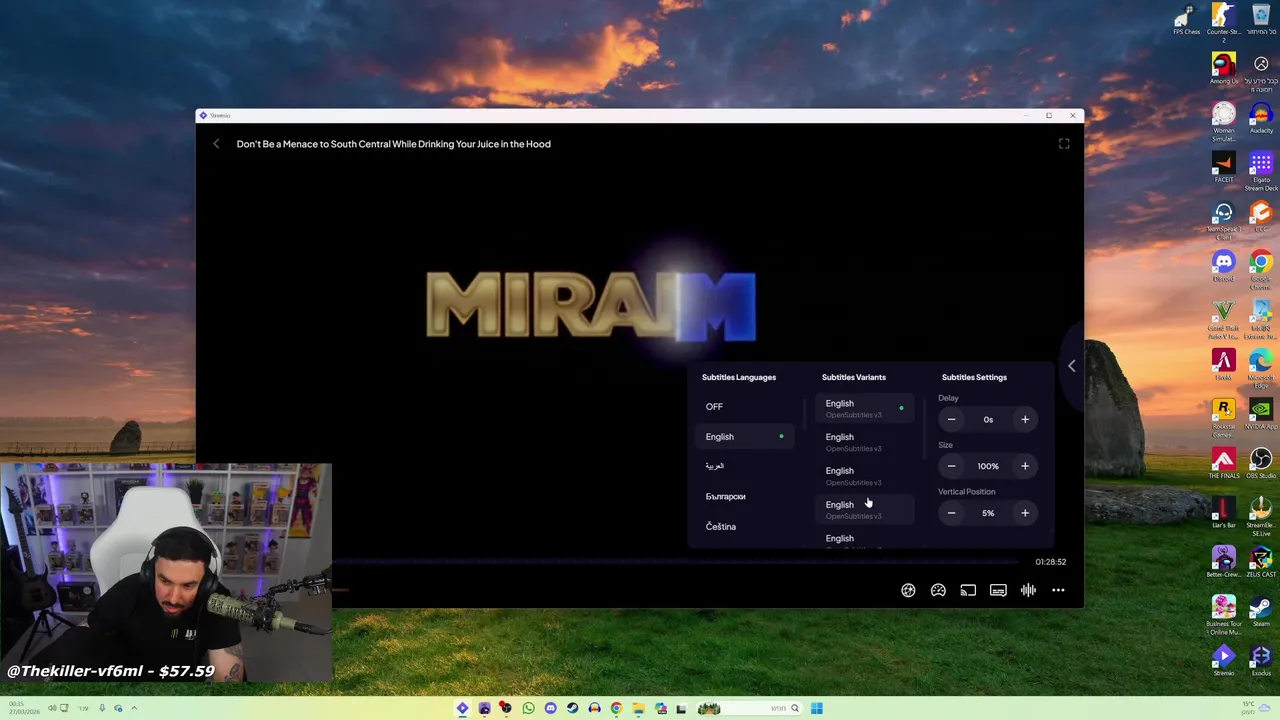This screenshot has width=1280, height=720.
Task: Open the FACEIT desktop shortcut
Action: click(x=1224, y=166)
